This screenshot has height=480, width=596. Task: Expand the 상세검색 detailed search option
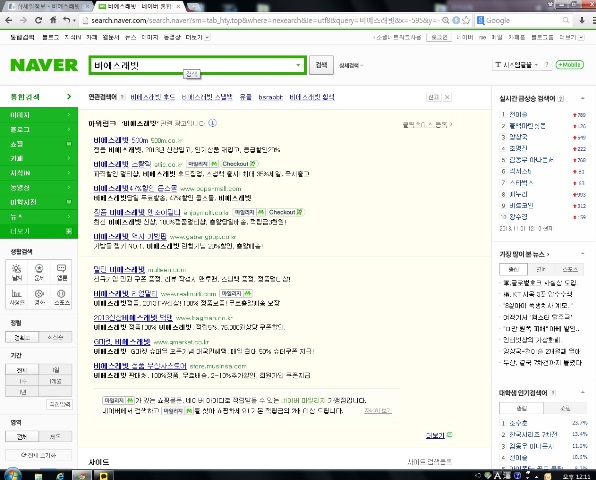coord(350,65)
